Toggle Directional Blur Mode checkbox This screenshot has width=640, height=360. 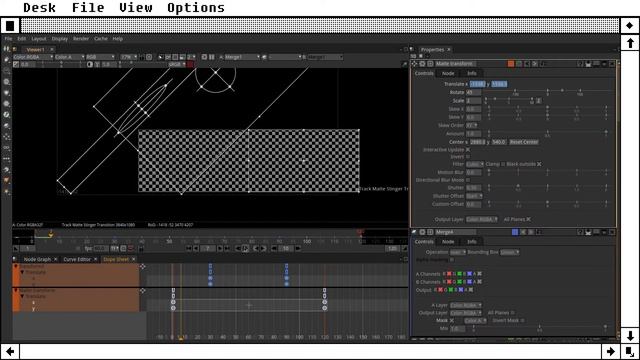(468, 180)
